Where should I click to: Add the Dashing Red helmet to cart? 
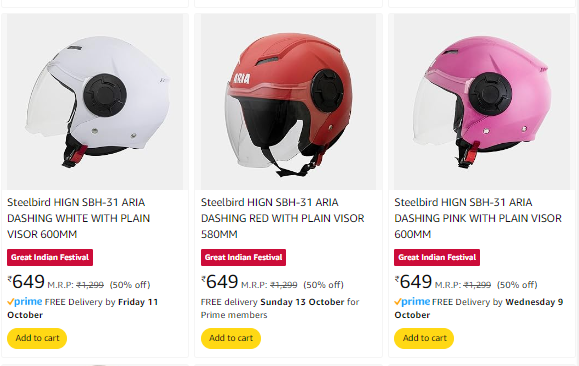(231, 338)
